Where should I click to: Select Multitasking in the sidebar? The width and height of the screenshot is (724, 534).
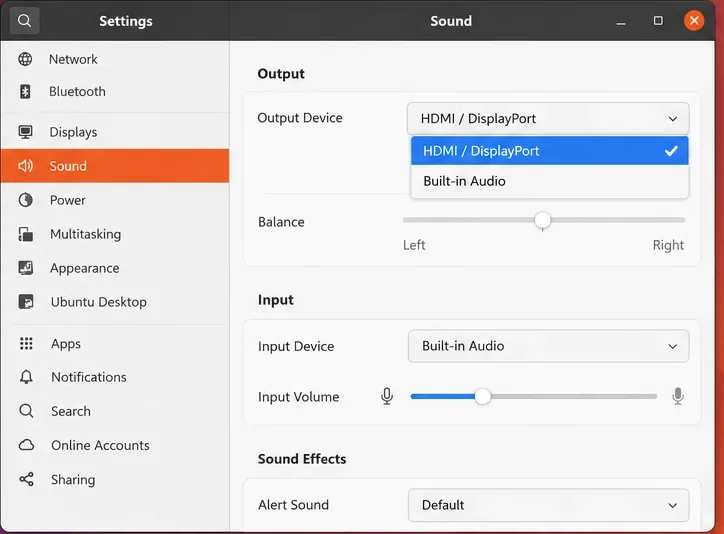[115, 234]
